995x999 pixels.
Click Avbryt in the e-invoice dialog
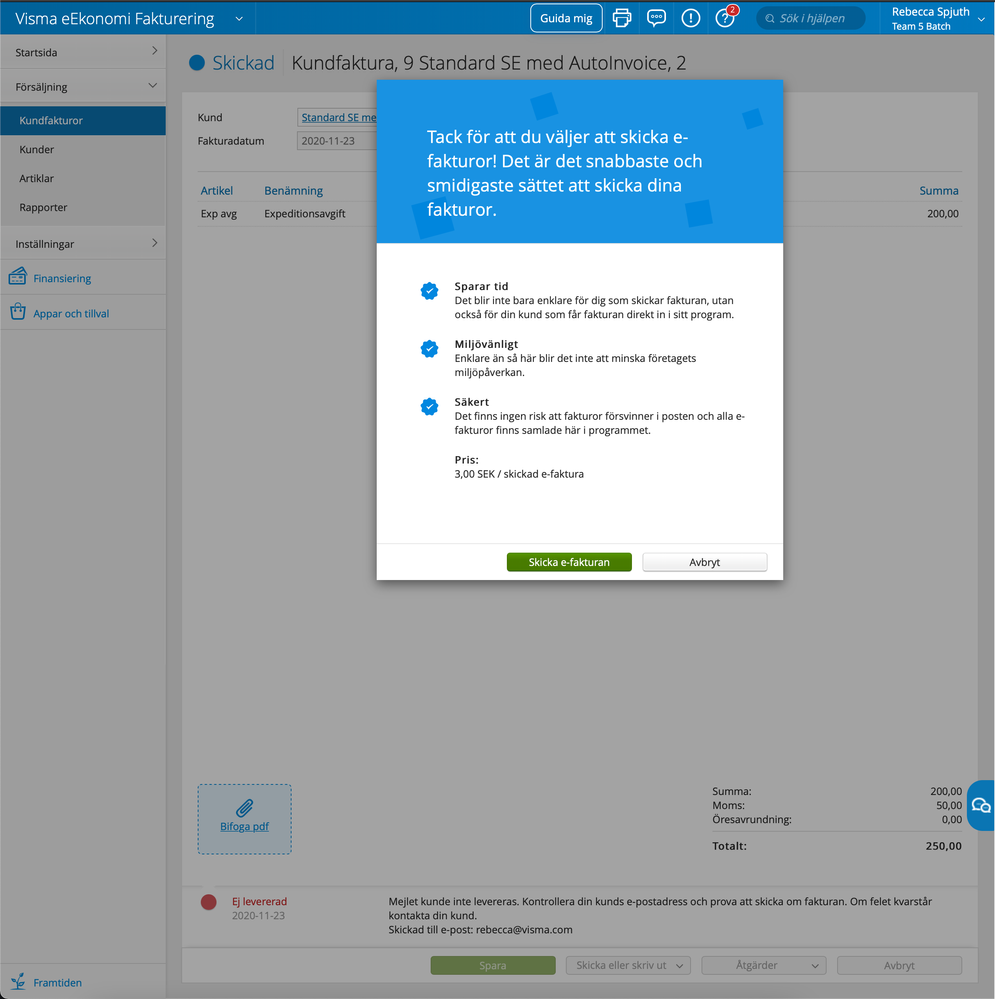(x=705, y=562)
